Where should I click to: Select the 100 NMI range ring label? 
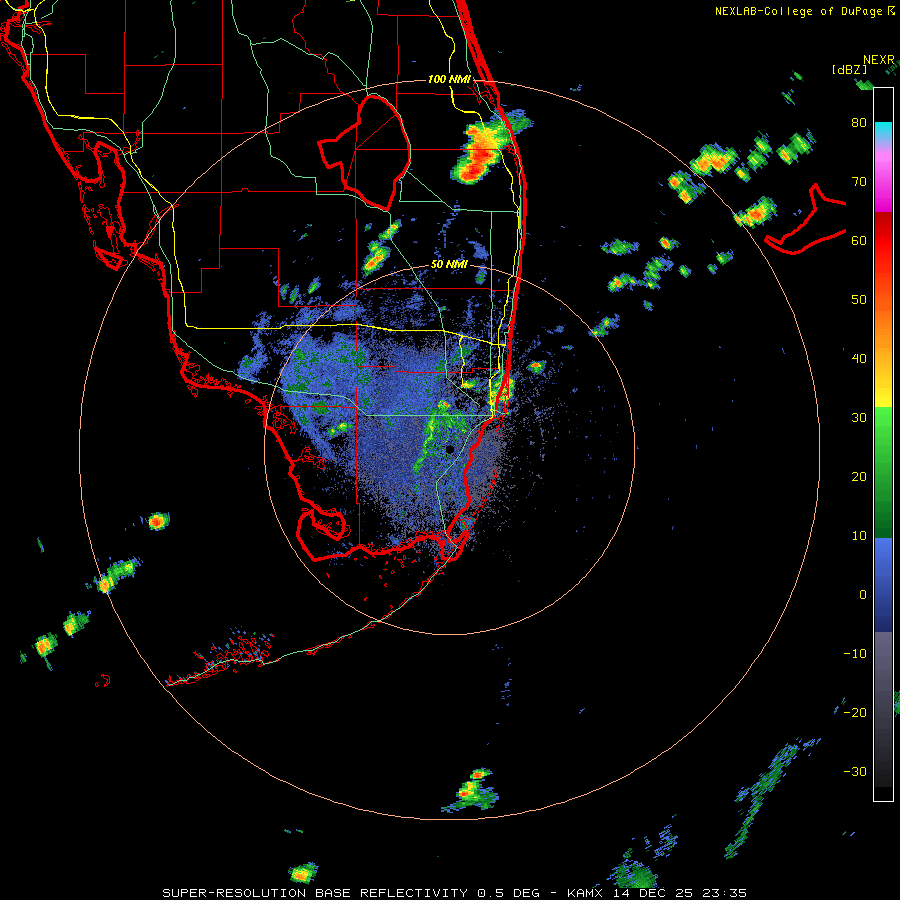pos(449,79)
